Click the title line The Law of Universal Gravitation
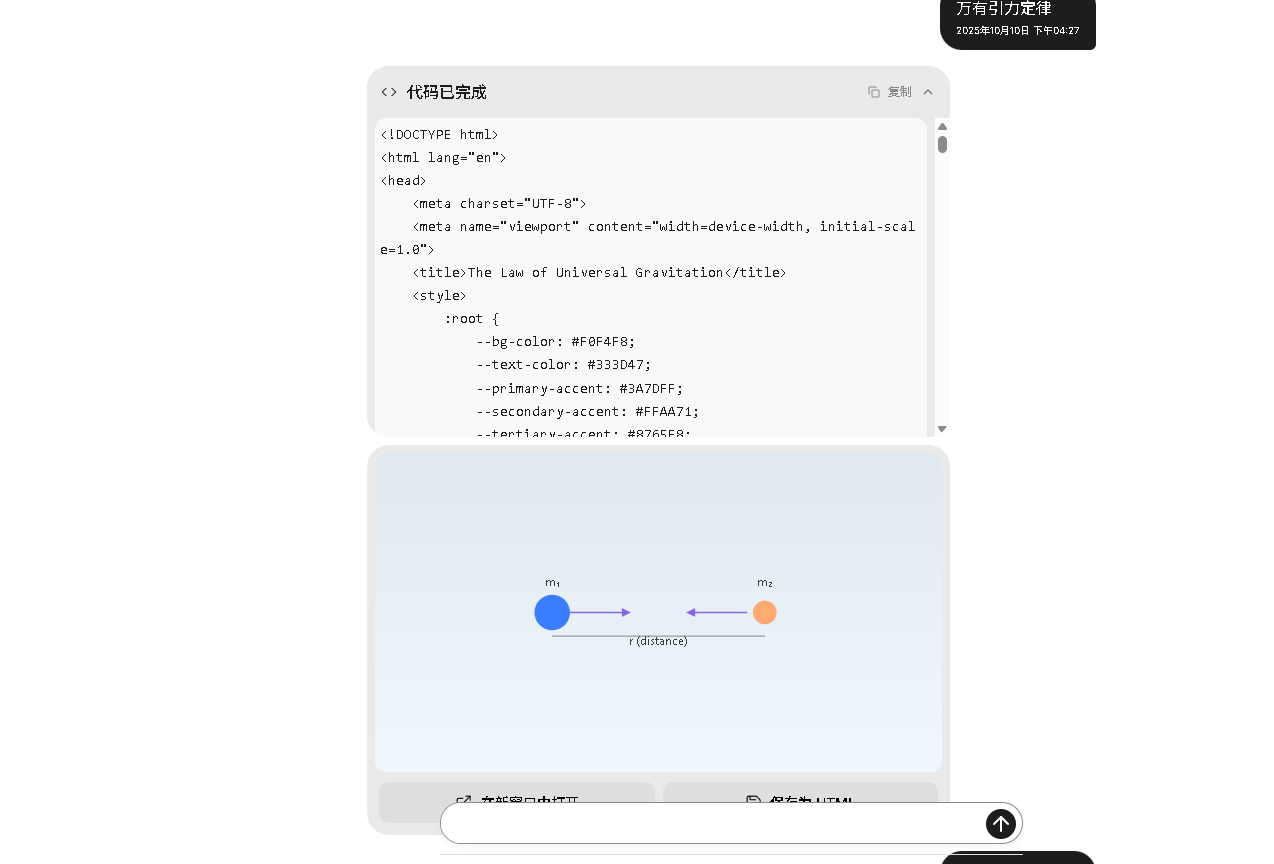Screen dimensions: 1274x864 click(599, 272)
